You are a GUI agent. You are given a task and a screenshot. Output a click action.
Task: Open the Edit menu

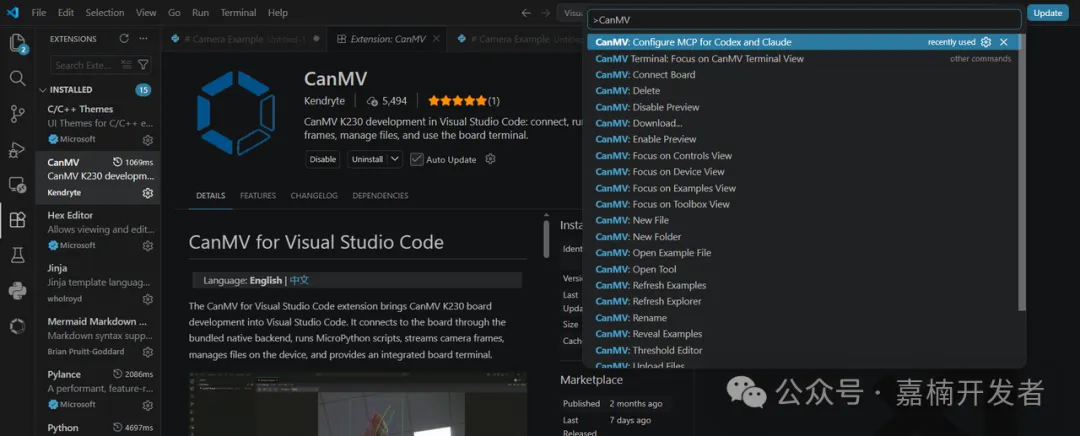point(66,12)
